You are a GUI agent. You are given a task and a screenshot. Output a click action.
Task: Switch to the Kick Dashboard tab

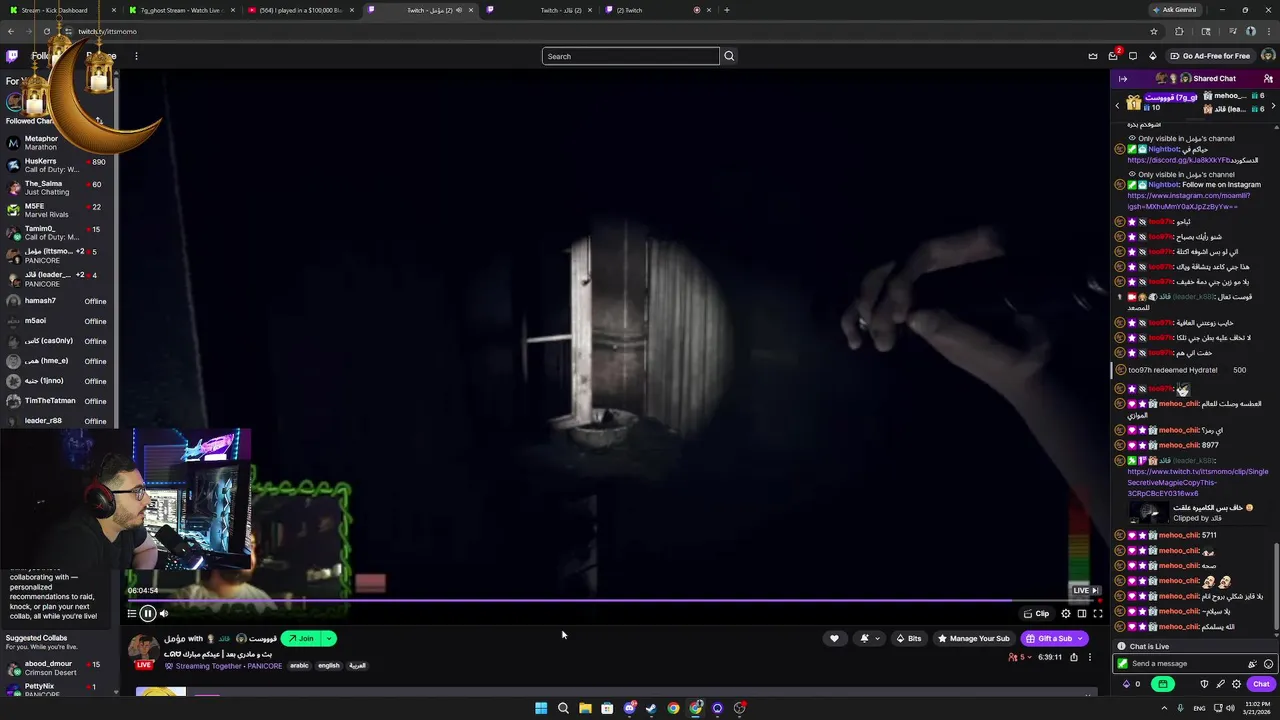(x=61, y=10)
